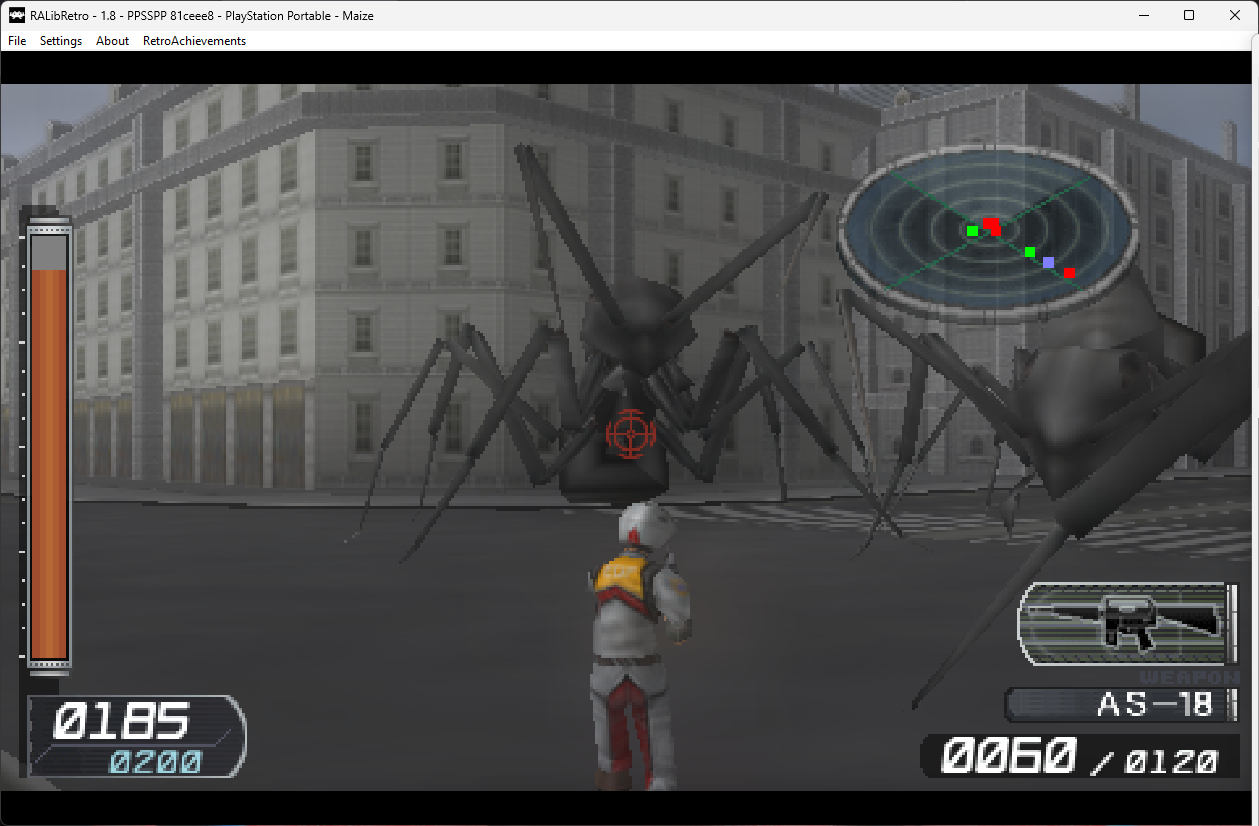The height and width of the screenshot is (826, 1259).
Task: Click the 0185 armor value
Action: pyautogui.click(x=121, y=722)
